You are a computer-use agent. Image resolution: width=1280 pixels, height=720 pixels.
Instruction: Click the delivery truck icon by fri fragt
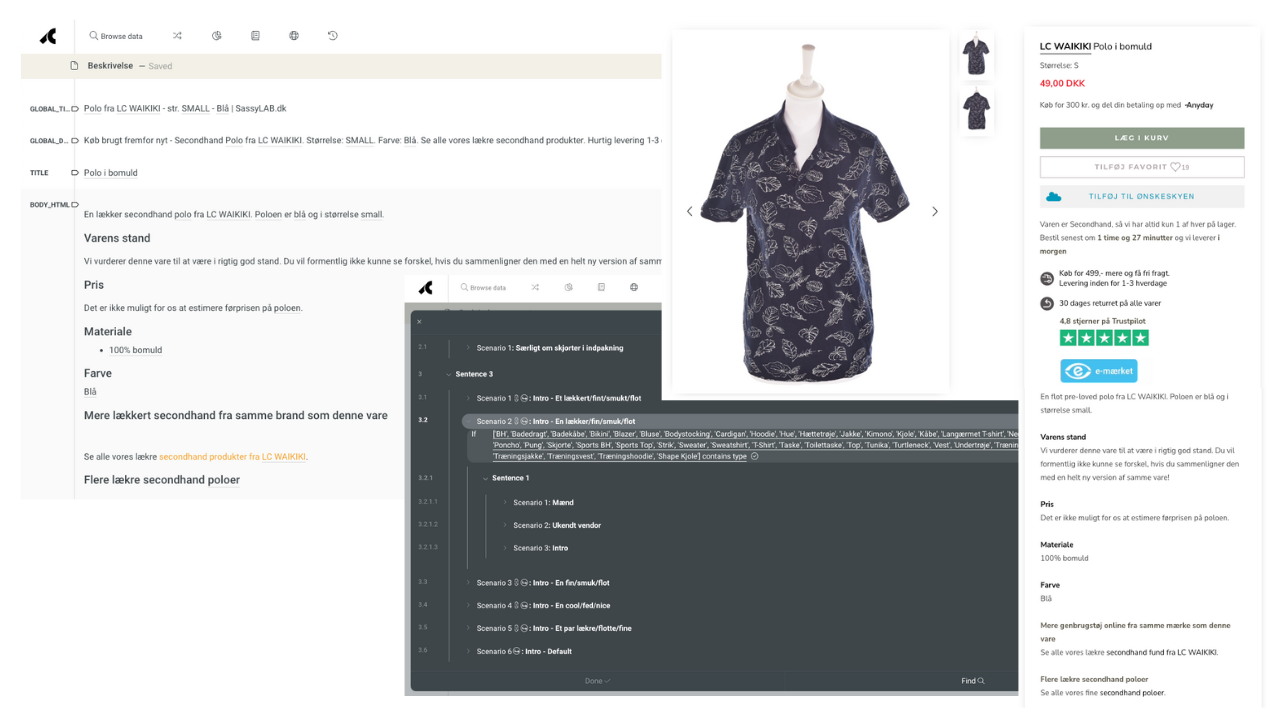click(1047, 278)
